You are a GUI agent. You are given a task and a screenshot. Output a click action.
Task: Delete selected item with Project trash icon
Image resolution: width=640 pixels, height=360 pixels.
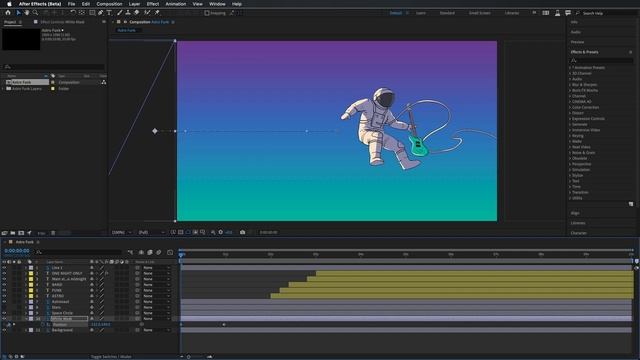tap(53, 233)
